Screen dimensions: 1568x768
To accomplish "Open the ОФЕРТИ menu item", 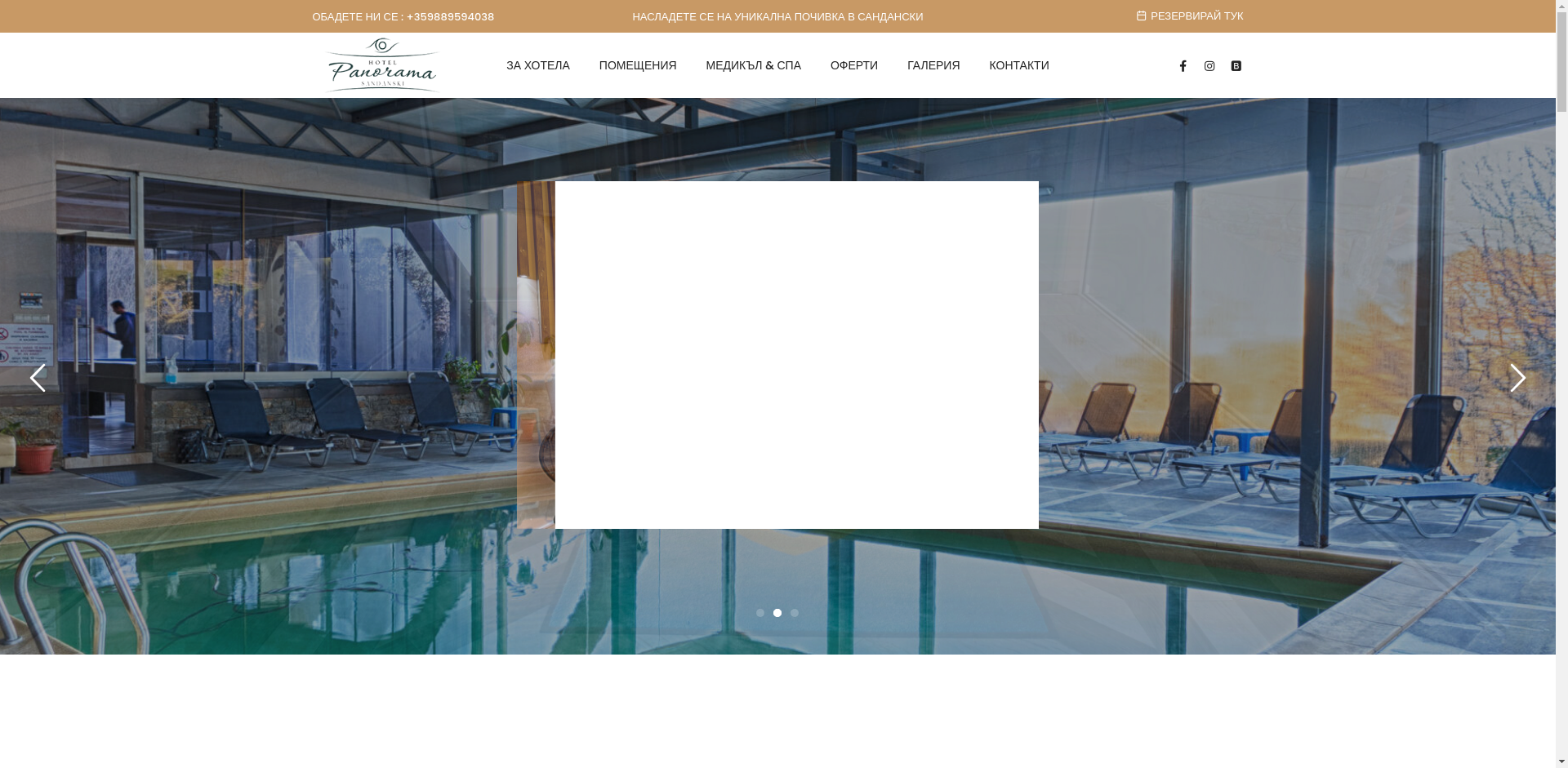I will [854, 65].
